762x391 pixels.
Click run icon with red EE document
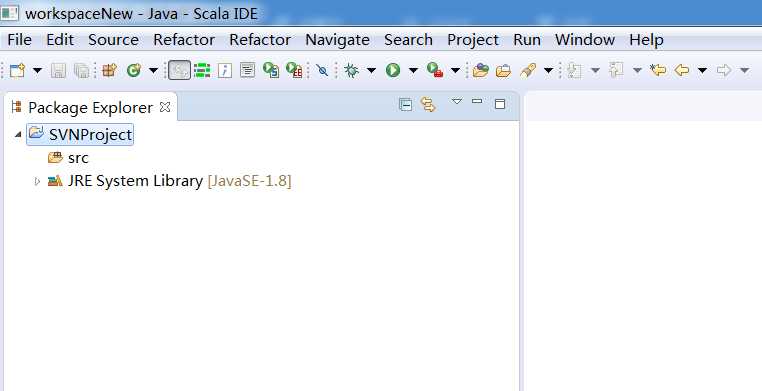click(x=294, y=70)
